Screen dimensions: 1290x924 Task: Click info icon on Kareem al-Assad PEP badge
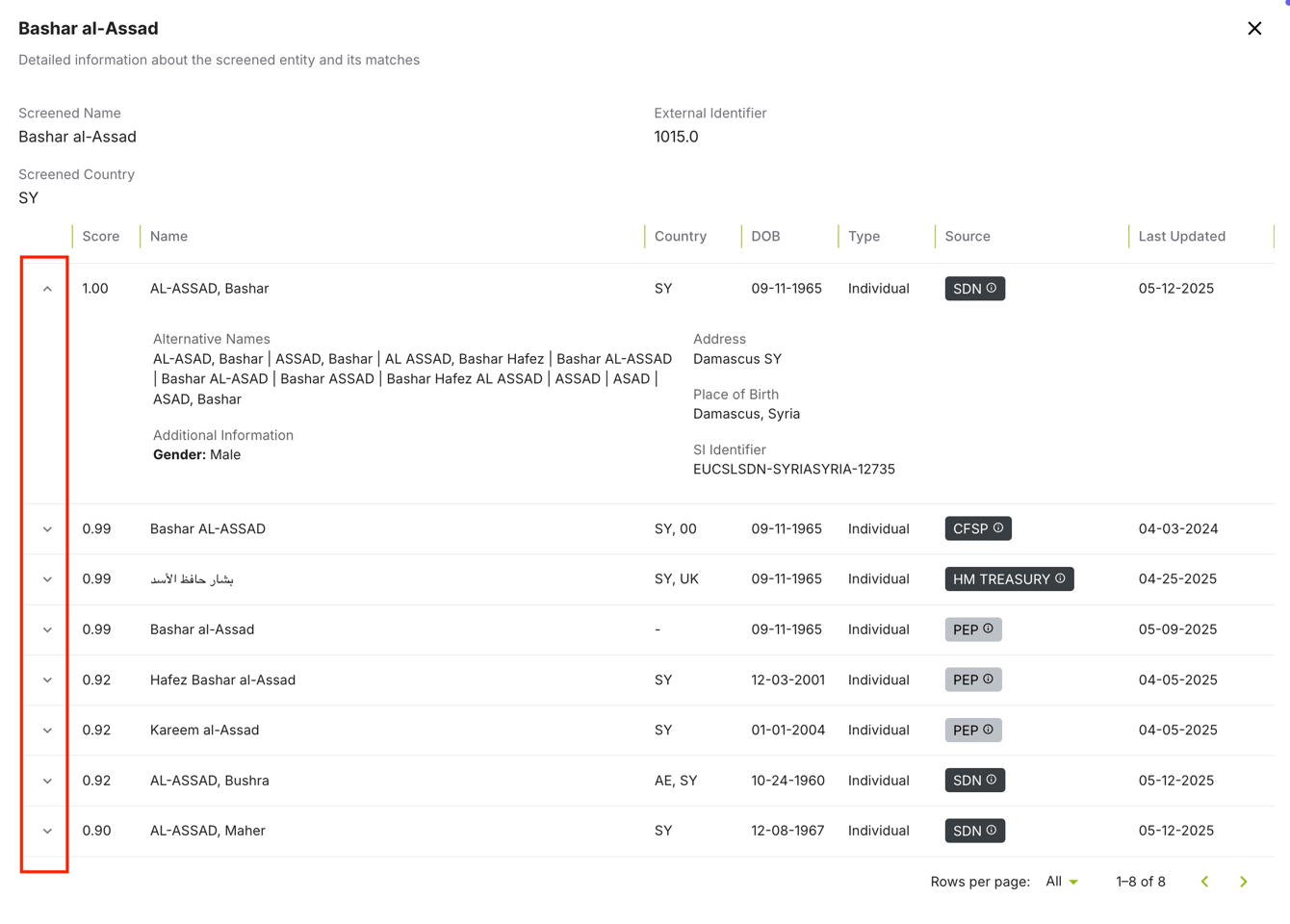pos(988,730)
